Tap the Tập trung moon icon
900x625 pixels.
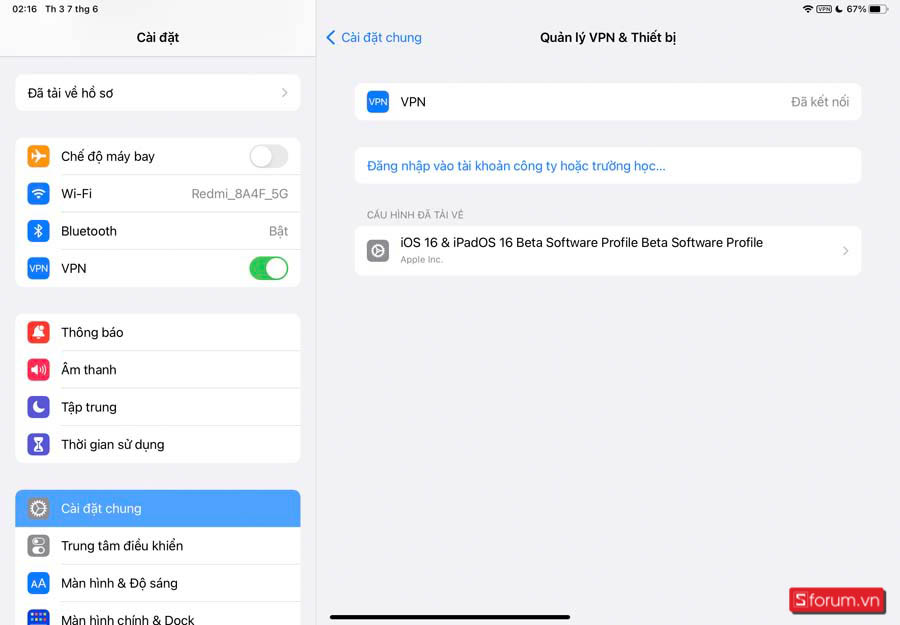[38, 407]
